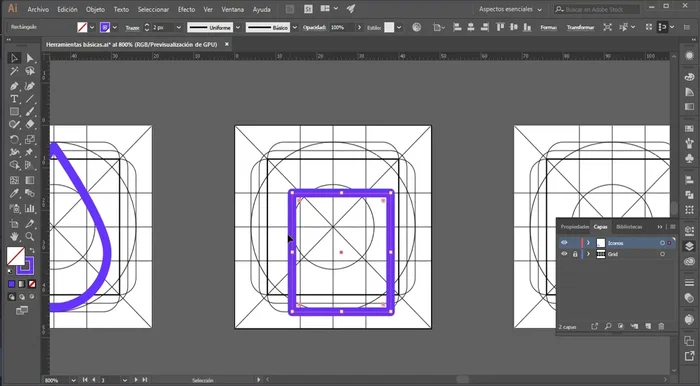The image size is (700, 386).
Task: Open the Layers icon in right dock
Action: (x=689, y=246)
